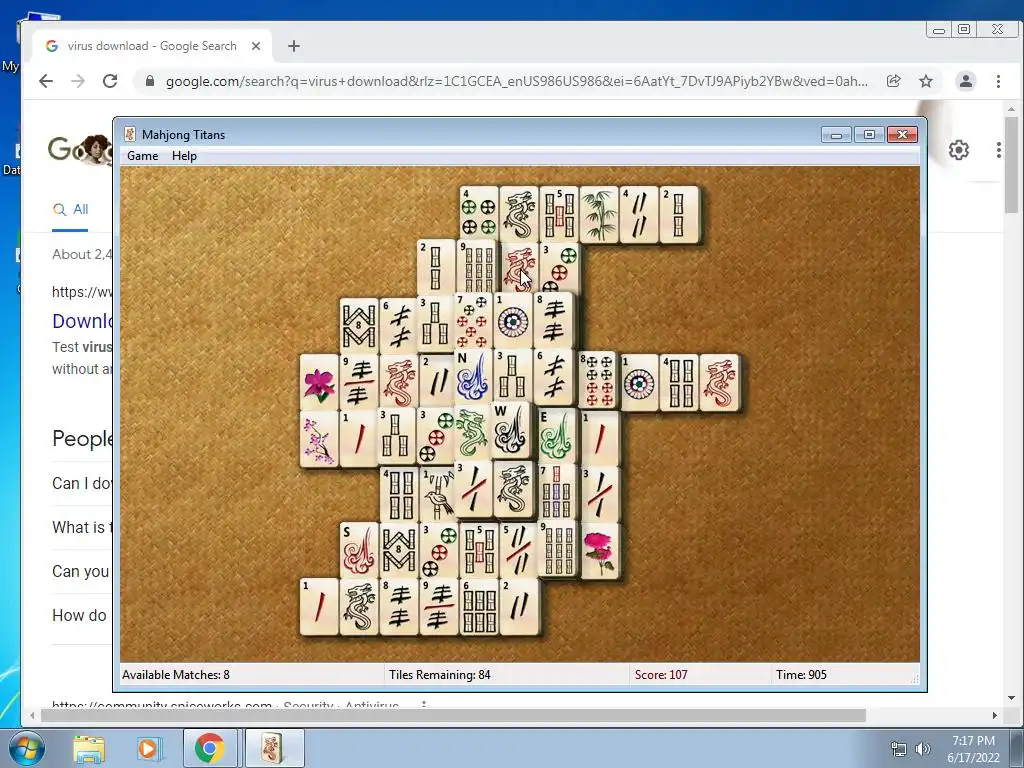The height and width of the screenshot is (768, 1024).
Task: Go back in Chrome
Action: [46, 81]
